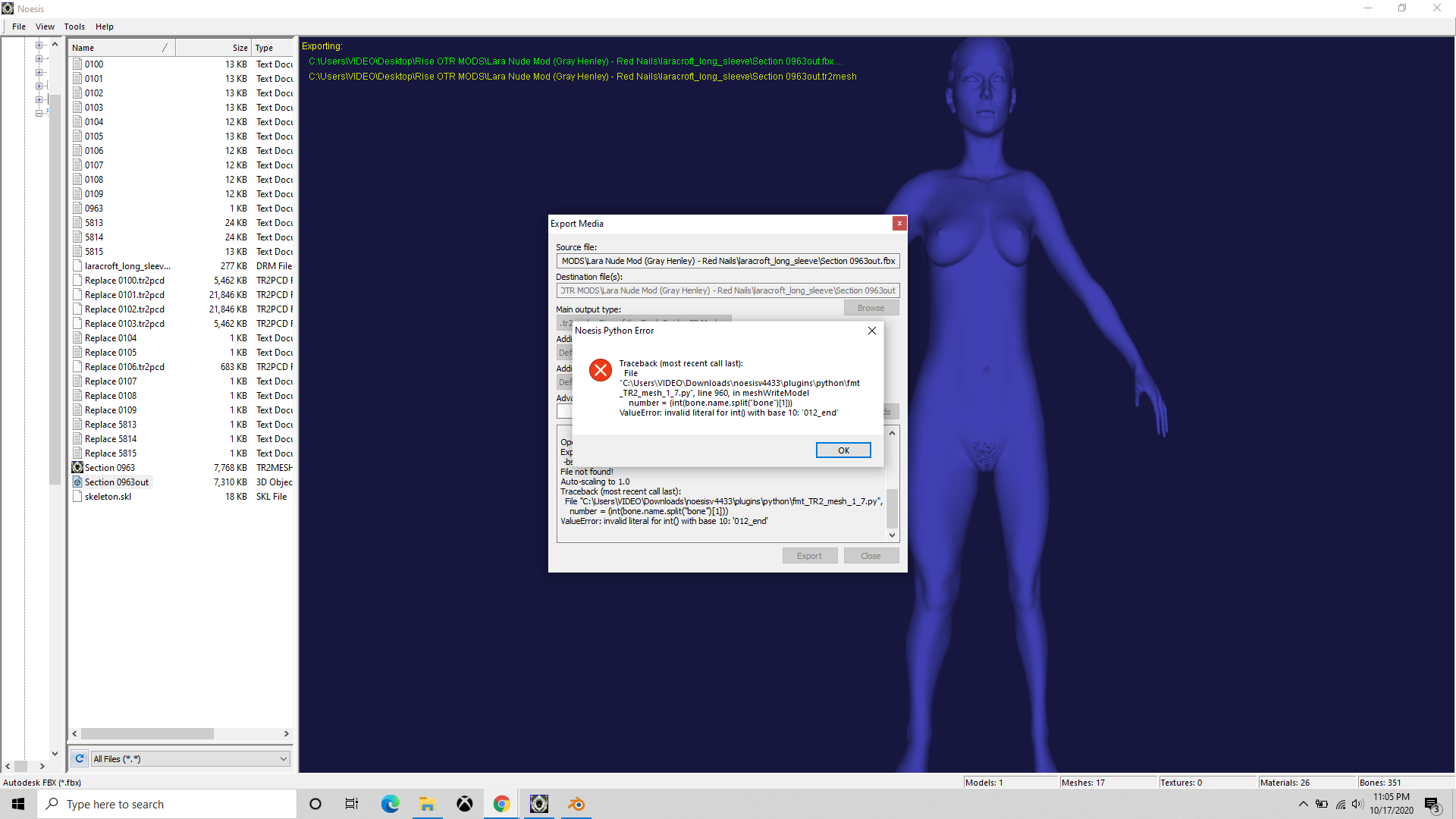Image resolution: width=1456 pixels, height=819 pixels.
Task: Click the Destination file(s) input field
Action: click(x=728, y=290)
